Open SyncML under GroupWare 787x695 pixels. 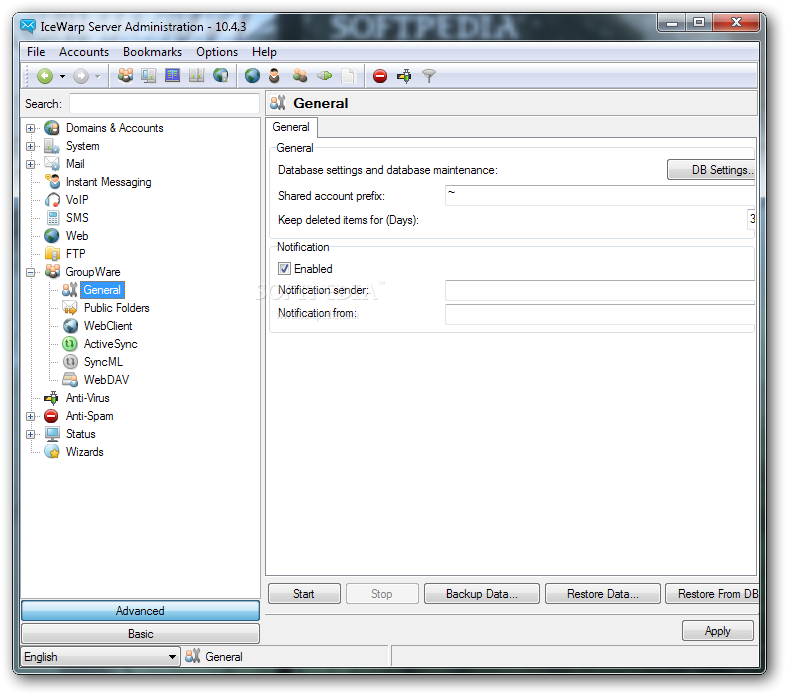coord(103,362)
